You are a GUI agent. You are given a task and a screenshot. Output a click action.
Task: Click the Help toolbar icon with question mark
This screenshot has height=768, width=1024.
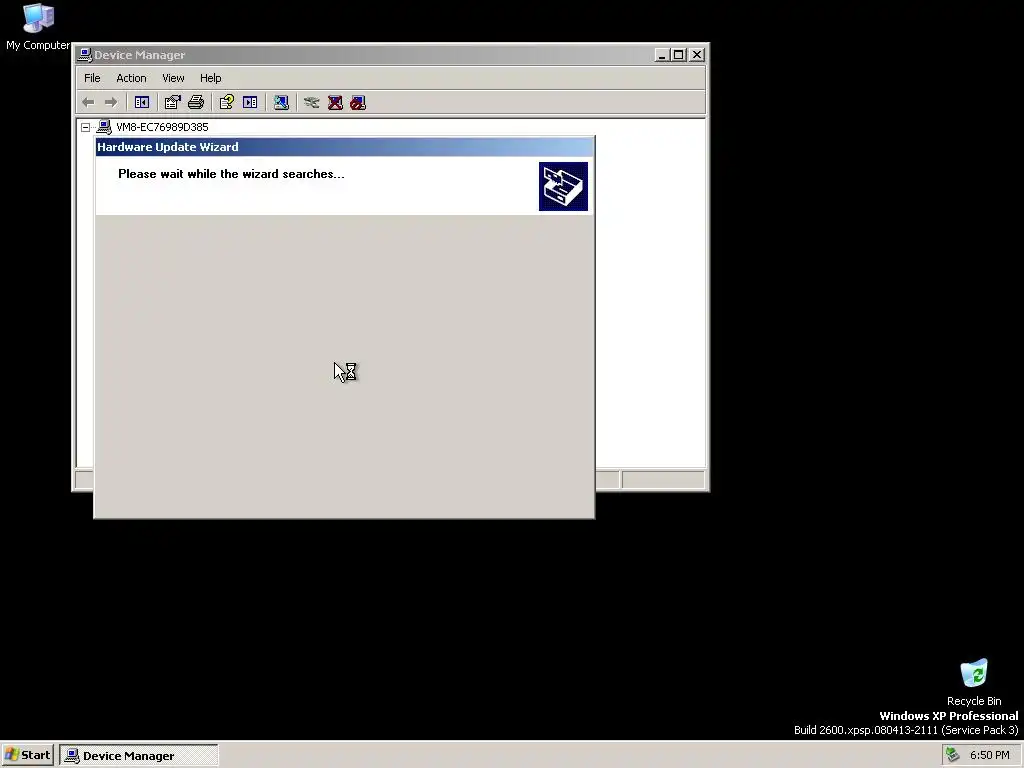pos(227,103)
